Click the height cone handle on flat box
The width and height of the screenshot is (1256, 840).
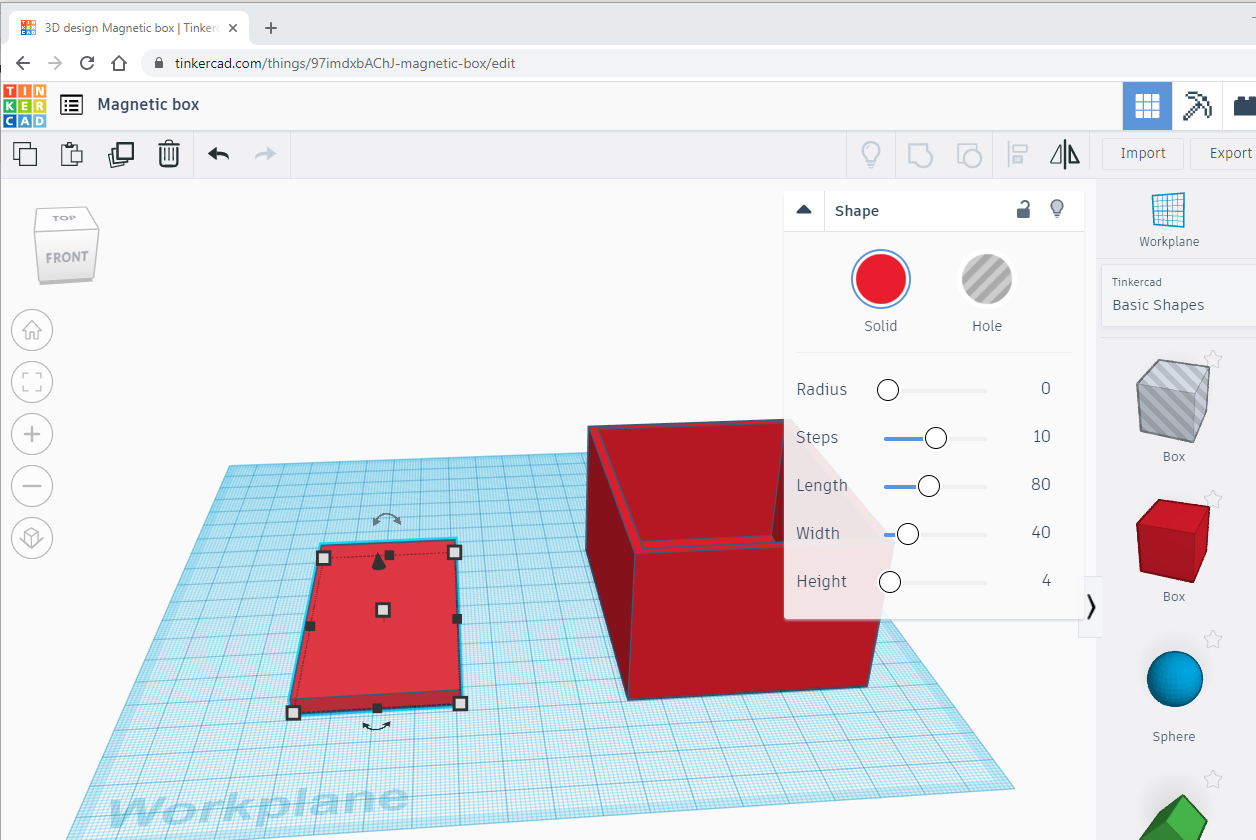pyautogui.click(x=378, y=561)
